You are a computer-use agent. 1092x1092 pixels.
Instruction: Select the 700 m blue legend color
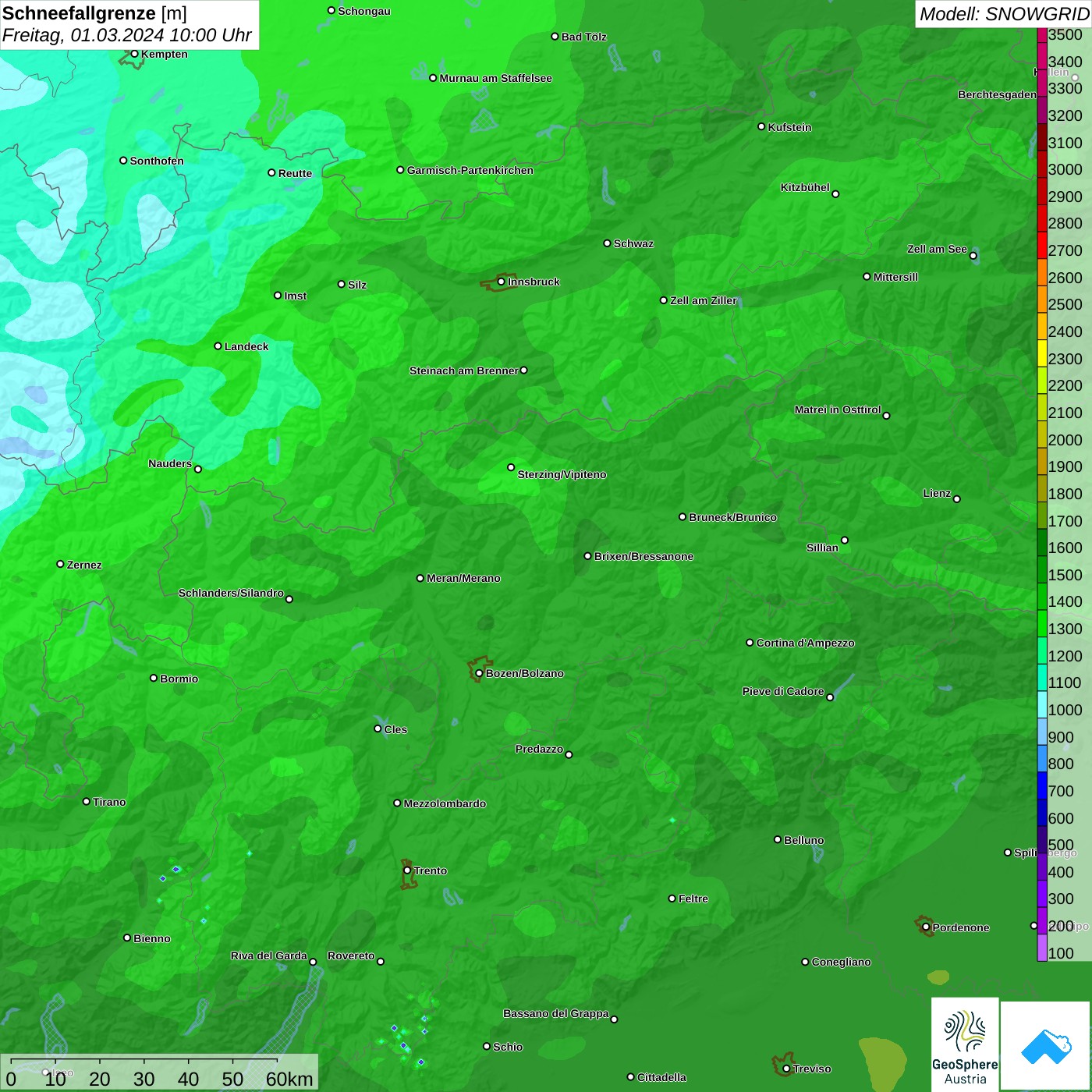click(1042, 786)
